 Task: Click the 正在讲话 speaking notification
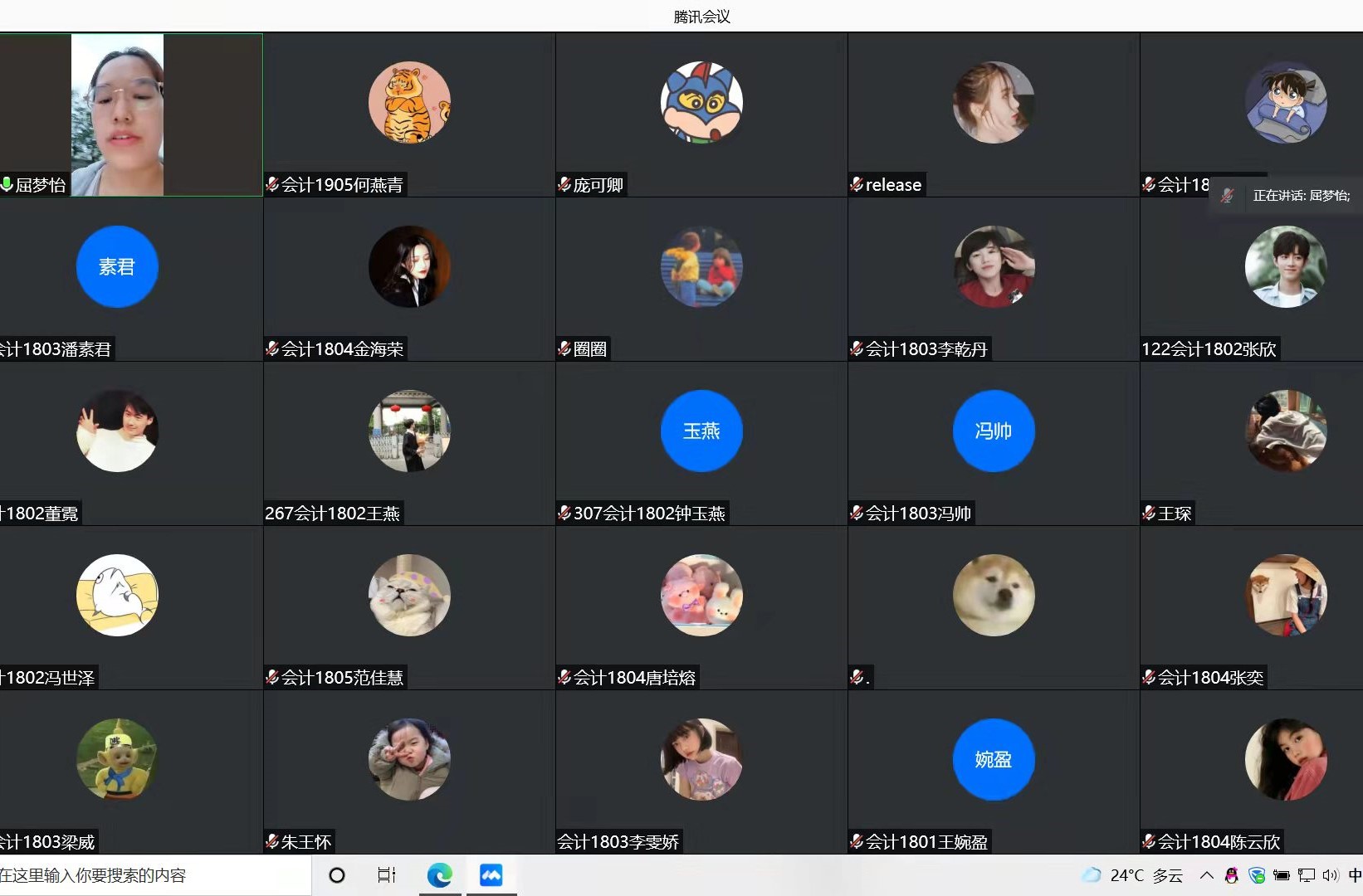(x=1287, y=196)
